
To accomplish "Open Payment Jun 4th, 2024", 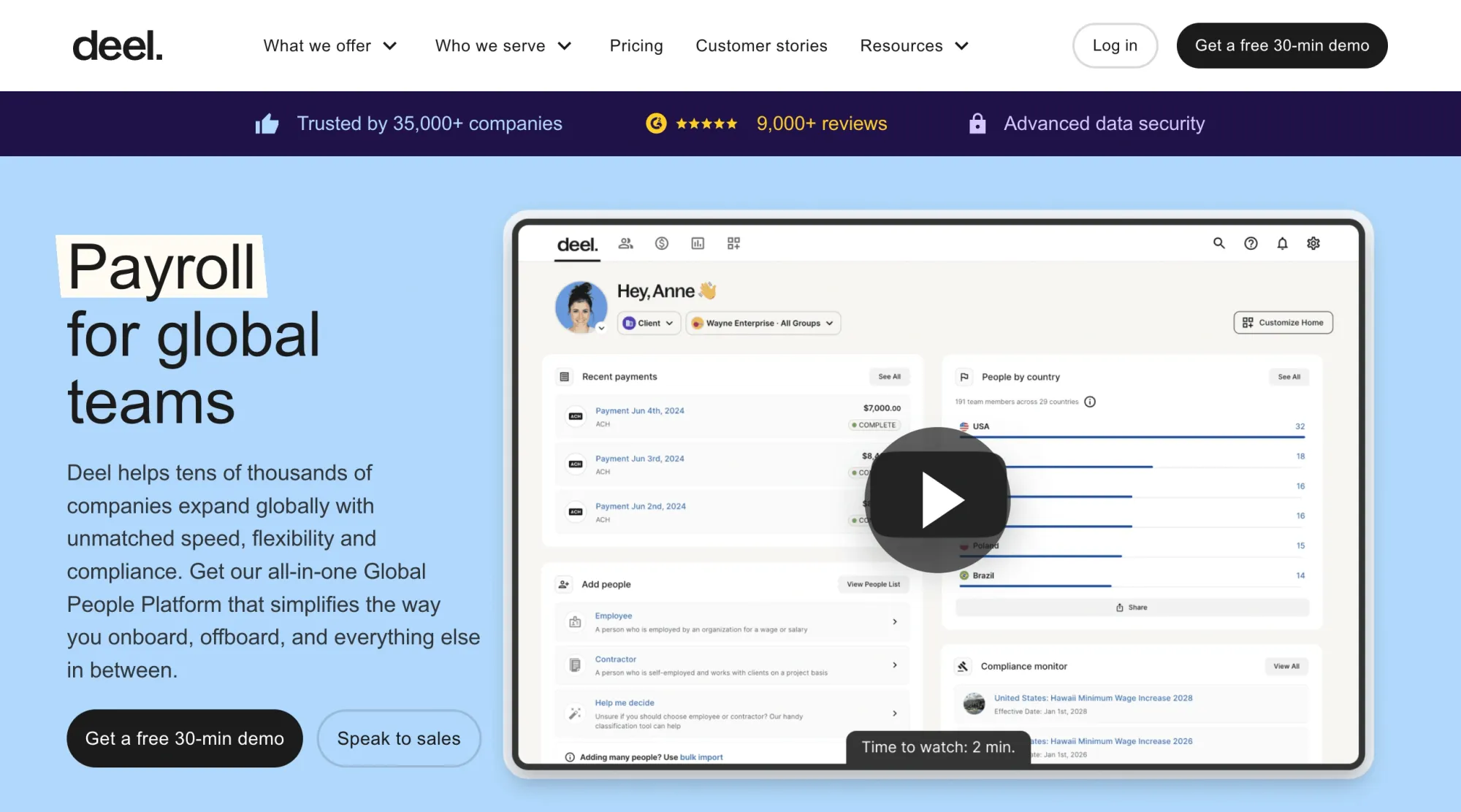I will tap(640, 410).
